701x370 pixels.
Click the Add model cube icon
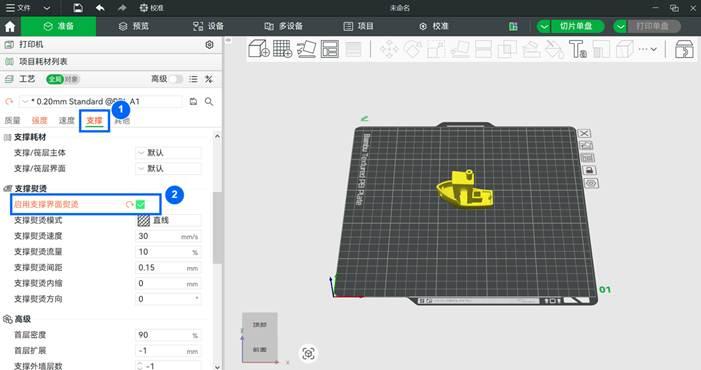[259, 49]
